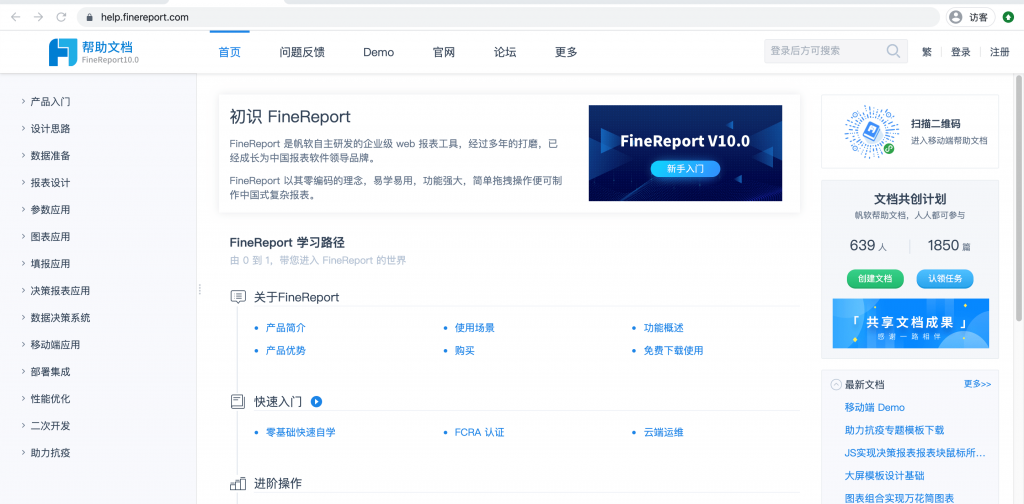Click the green 创建文档 button
Image resolution: width=1024 pixels, height=504 pixels.
click(x=875, y=279)
